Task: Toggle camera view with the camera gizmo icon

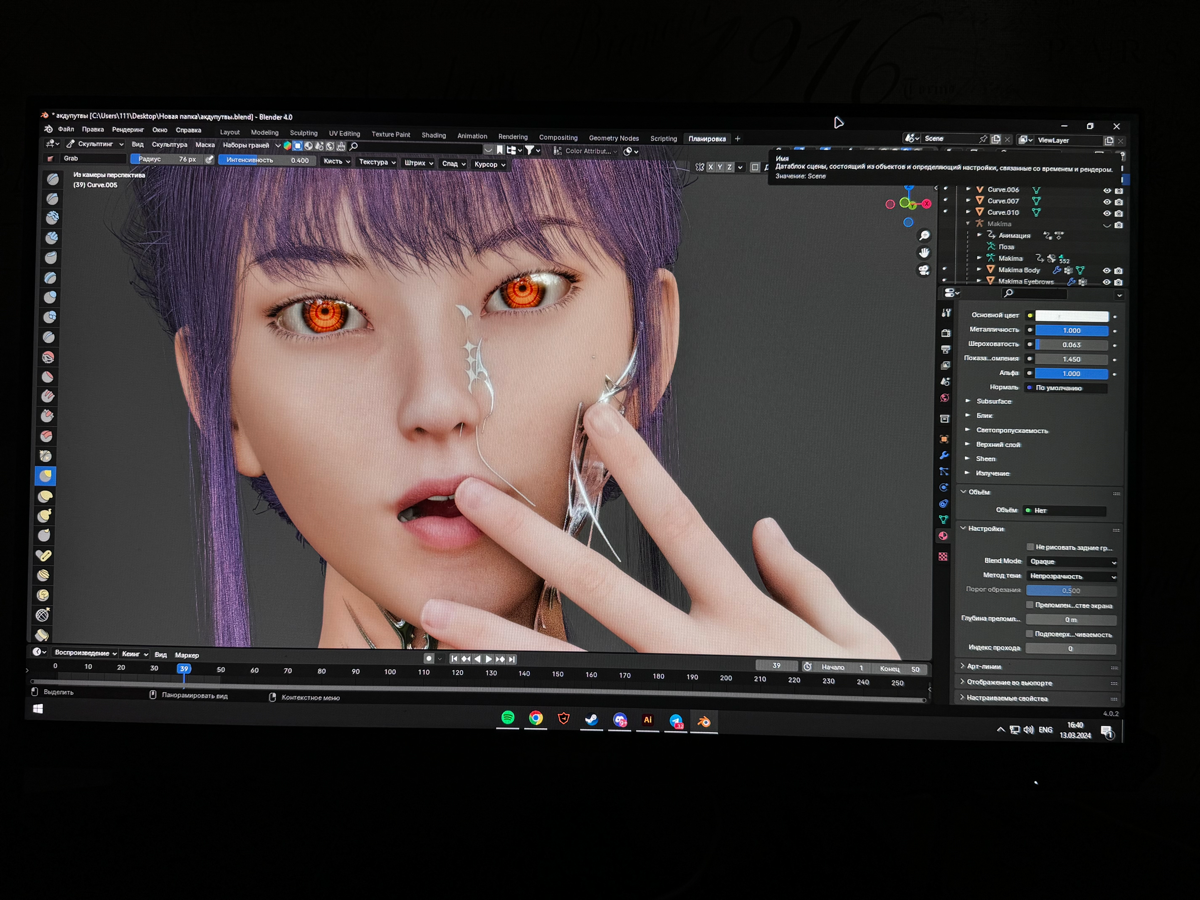Action: 924,270
